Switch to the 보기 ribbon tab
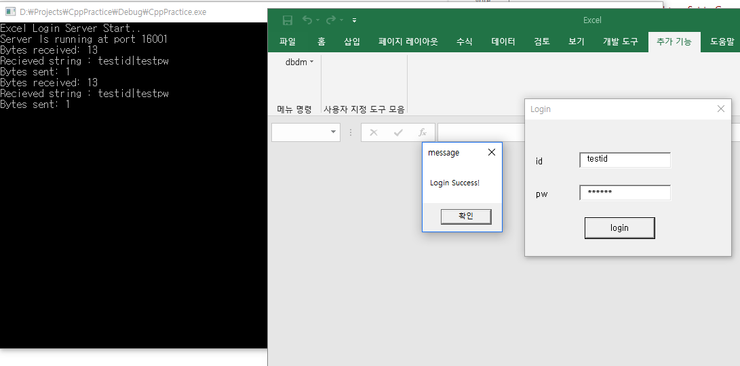Viewport: 740px width, 366px height. tap(576, 42)
